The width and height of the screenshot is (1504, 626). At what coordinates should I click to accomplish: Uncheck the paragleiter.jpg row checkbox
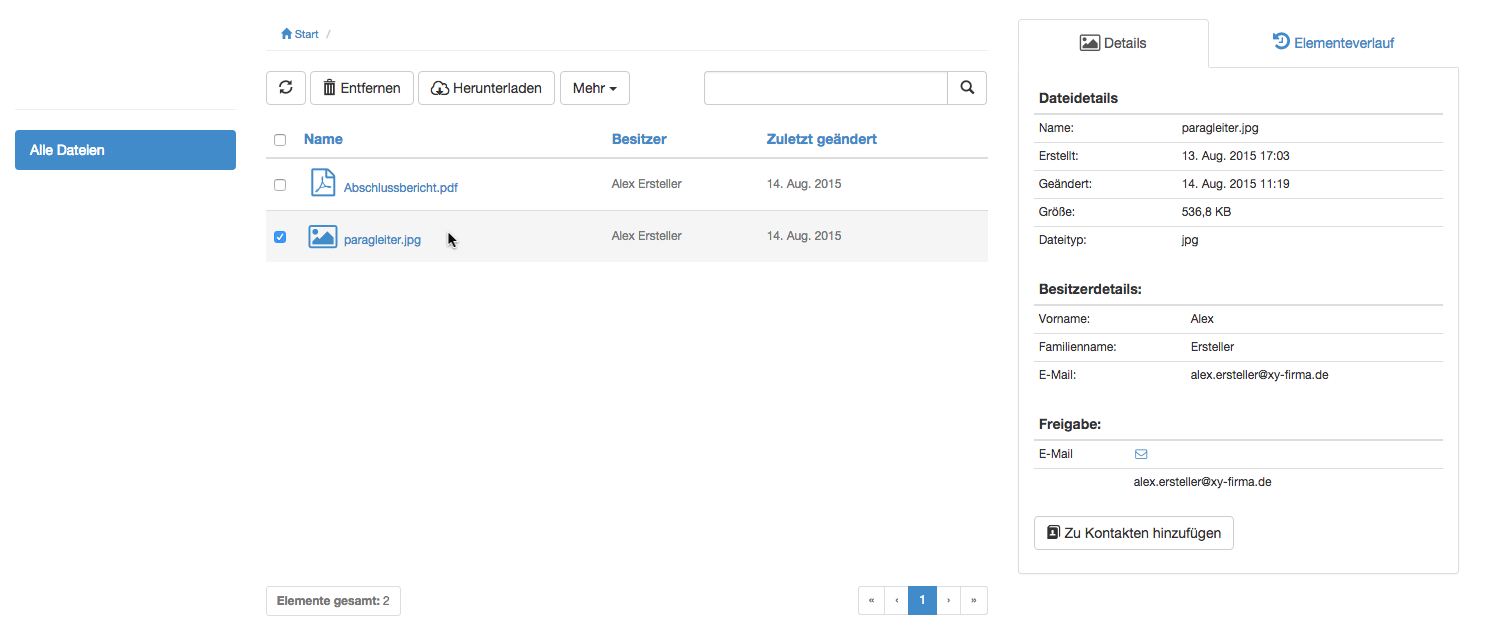[x=280, y=237]
